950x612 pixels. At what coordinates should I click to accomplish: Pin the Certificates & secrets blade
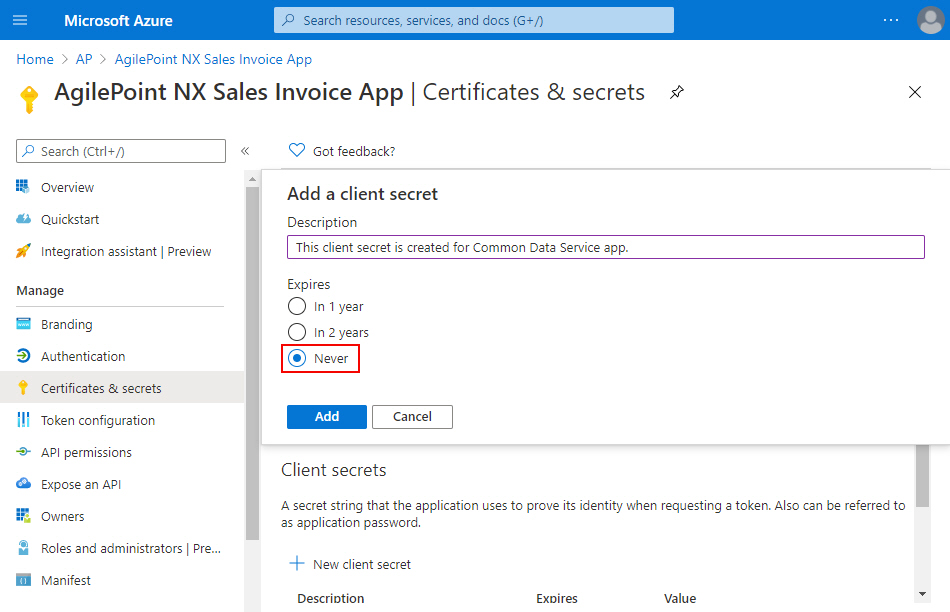point(677,92)
